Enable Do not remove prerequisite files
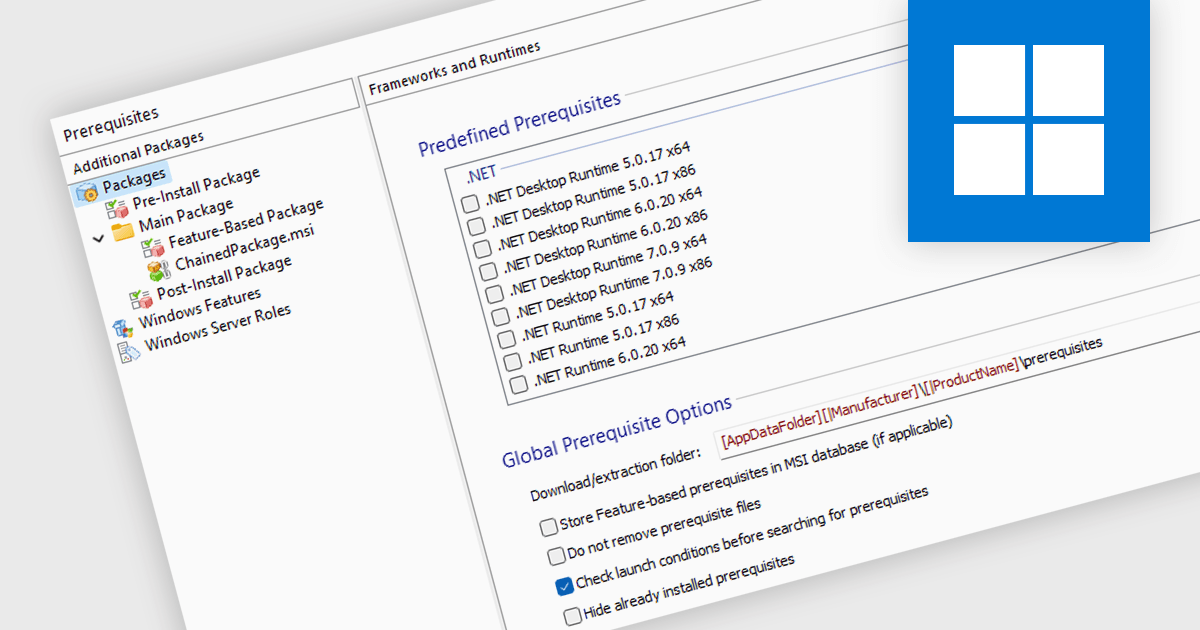Image resolution: width=1200 pixels, height=630 pixels. 556,556
